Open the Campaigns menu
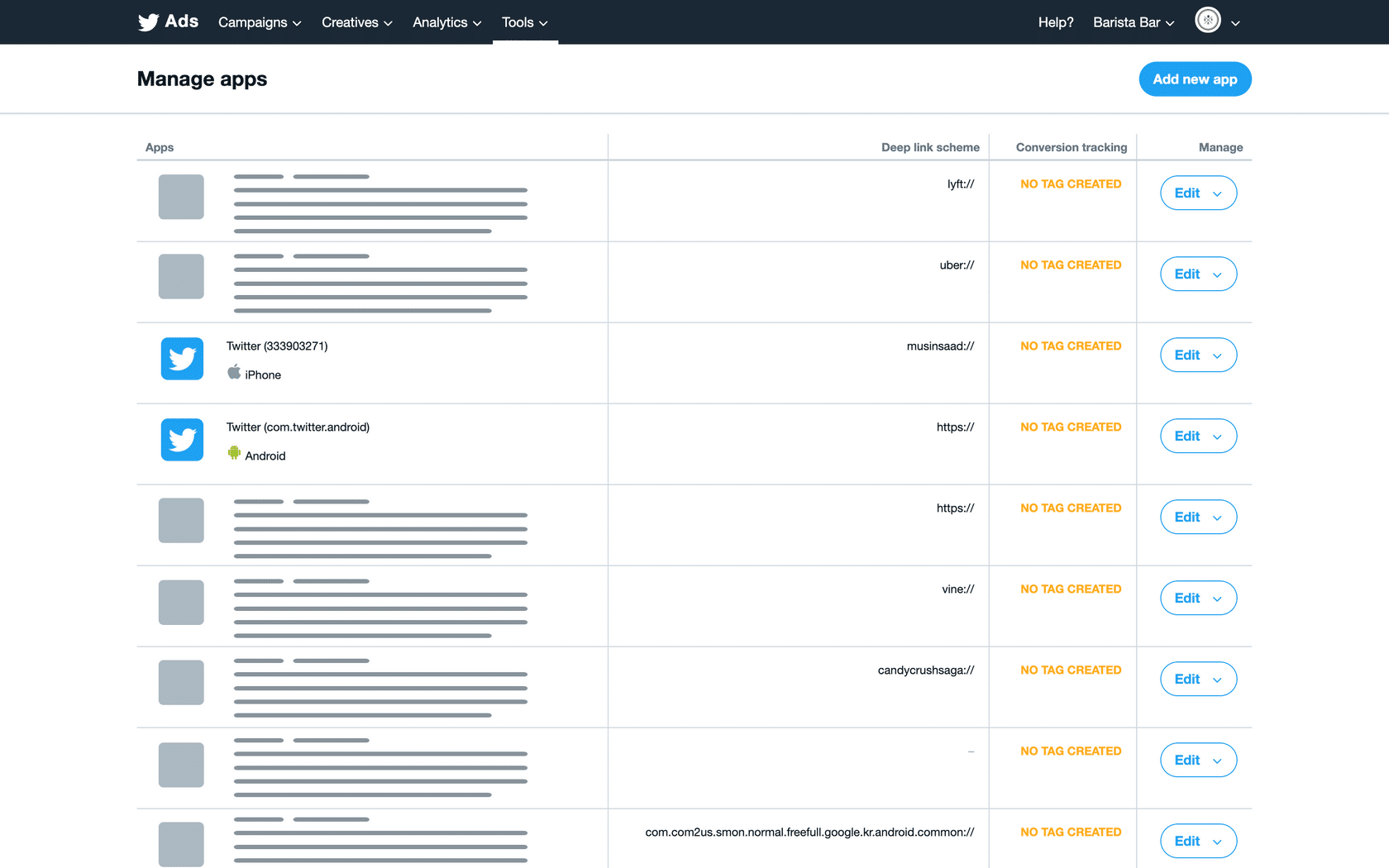The width and height of the screenshot is (1389, 868). (260, 22)
